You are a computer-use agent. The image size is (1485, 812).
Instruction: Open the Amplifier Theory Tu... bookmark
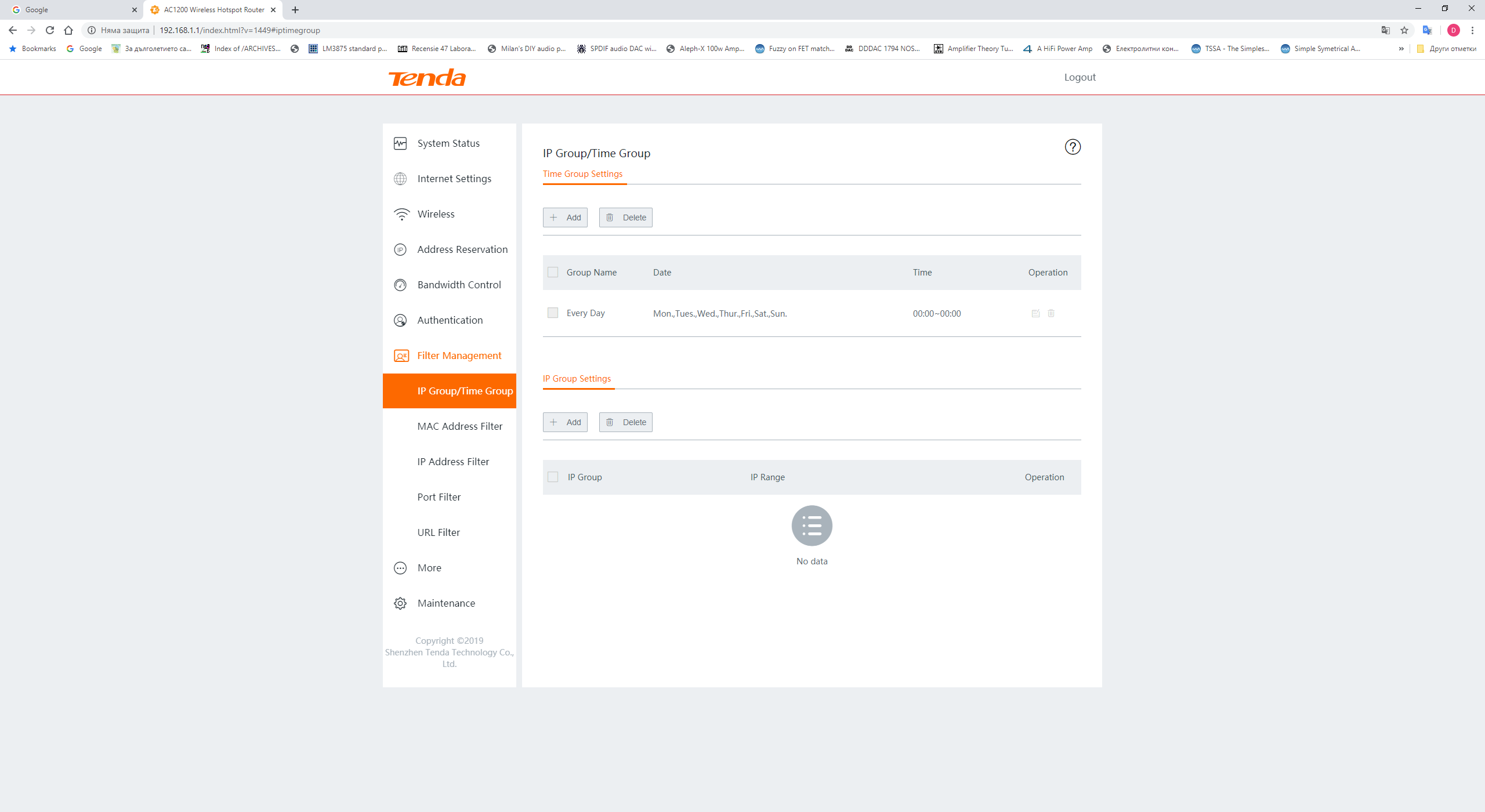[x=974, y=49]
